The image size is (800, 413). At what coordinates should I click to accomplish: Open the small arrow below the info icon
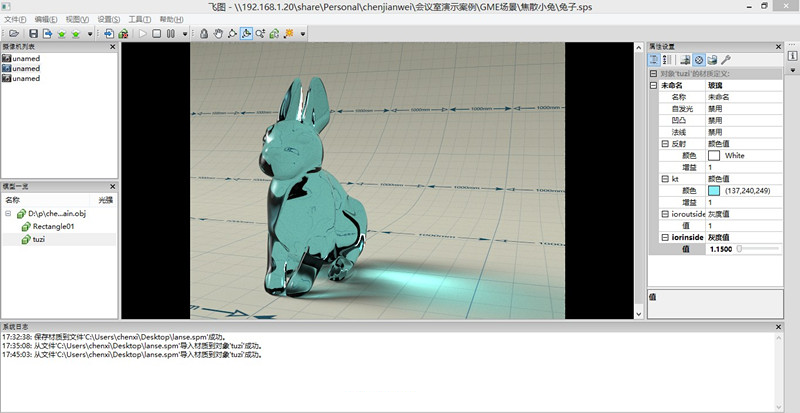click(792, 70)
